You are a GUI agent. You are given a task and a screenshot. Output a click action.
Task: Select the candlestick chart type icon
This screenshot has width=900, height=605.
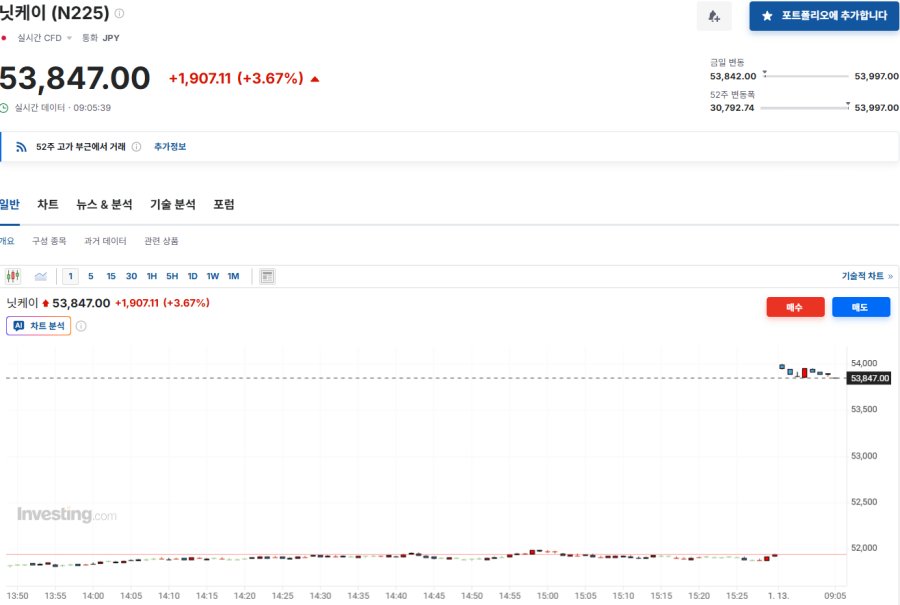coord(13,276)
